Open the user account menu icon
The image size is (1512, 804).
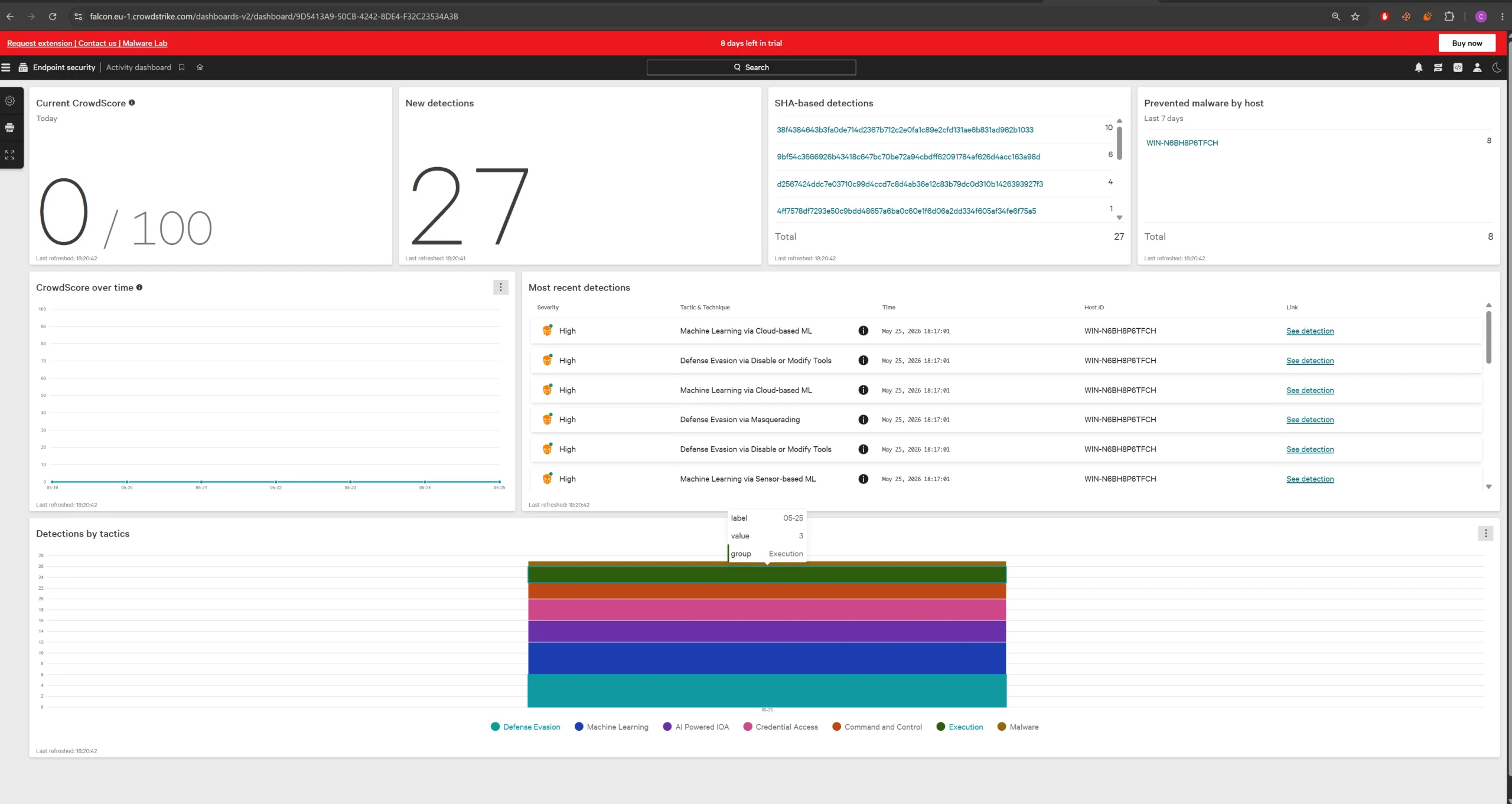click(1477, 67)
